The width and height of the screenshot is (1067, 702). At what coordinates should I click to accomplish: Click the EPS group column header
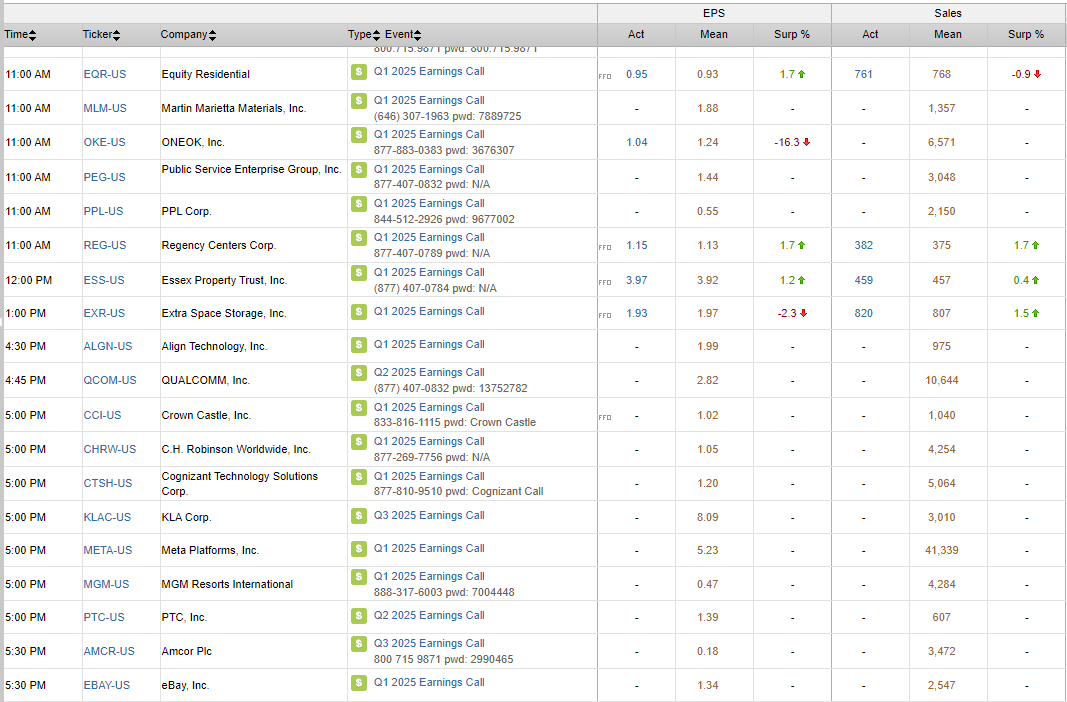tap(714, 14)
